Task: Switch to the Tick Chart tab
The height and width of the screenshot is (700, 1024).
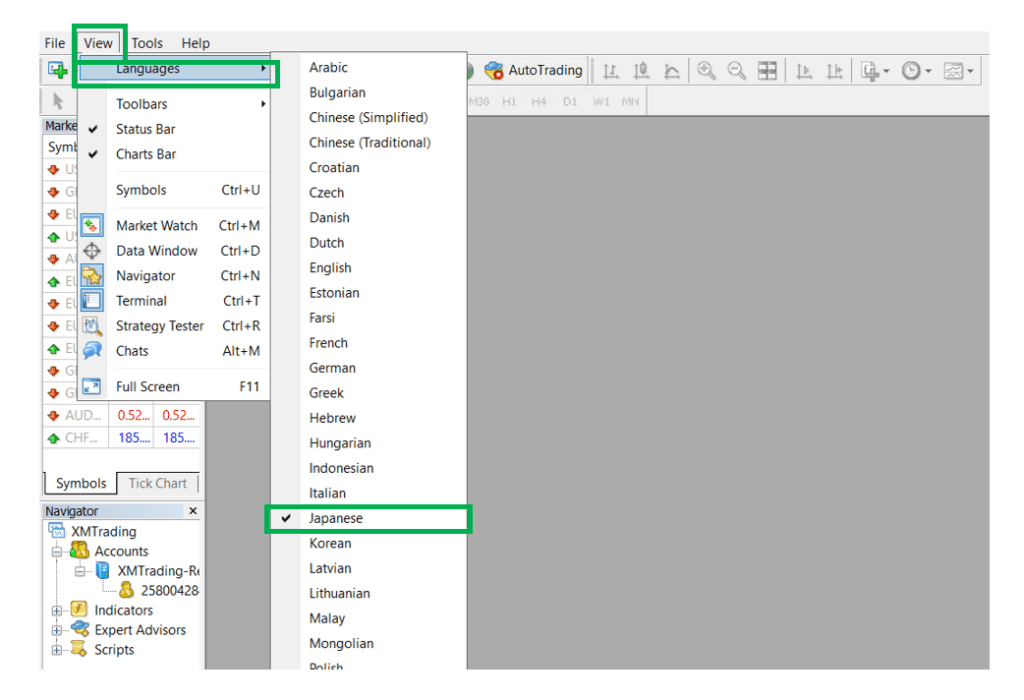Action: pyautogui.click(x=157, y=483)
